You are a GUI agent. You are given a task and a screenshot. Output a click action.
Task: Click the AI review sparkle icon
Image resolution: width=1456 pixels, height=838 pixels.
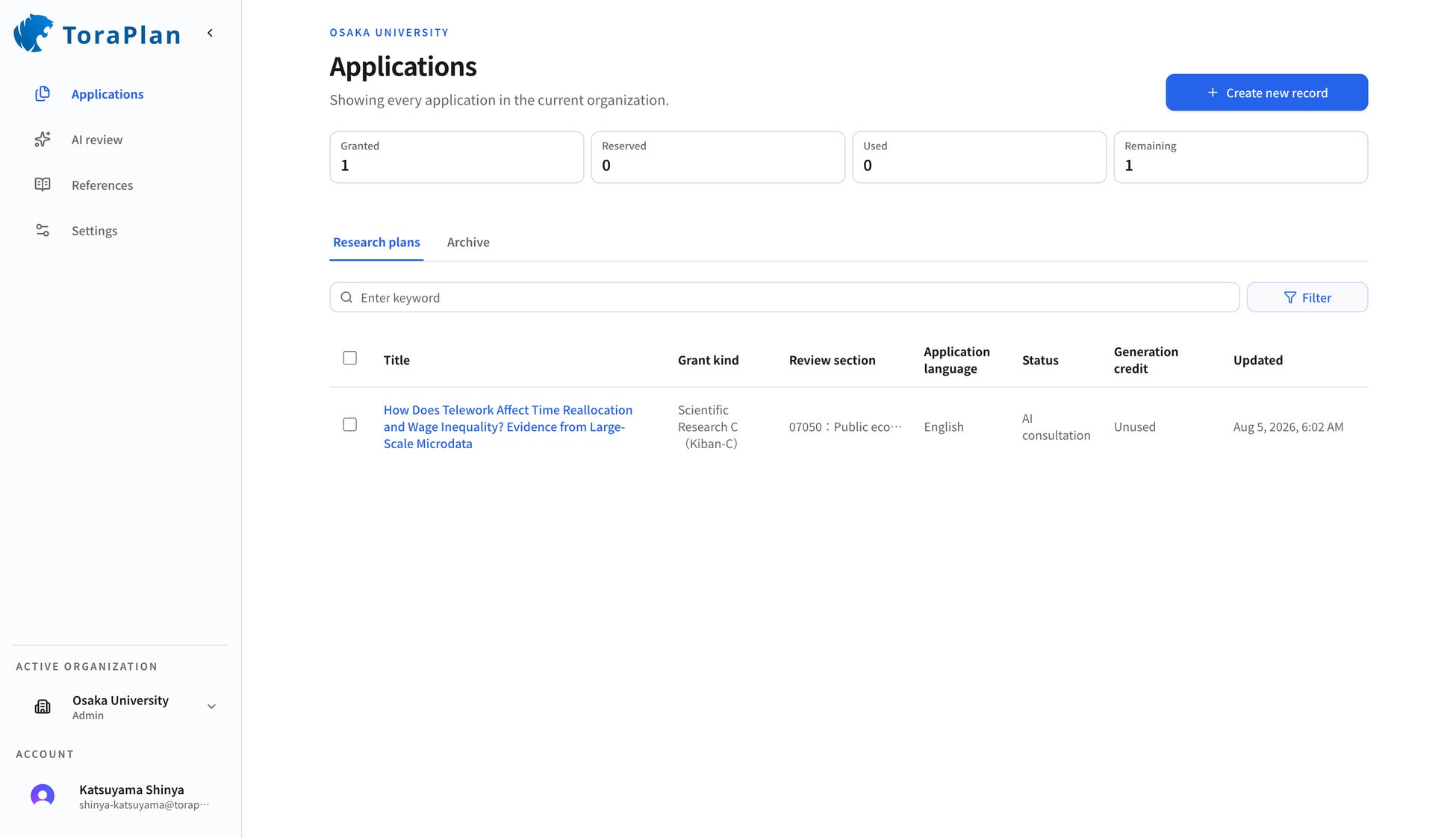[x=43, y=139]
